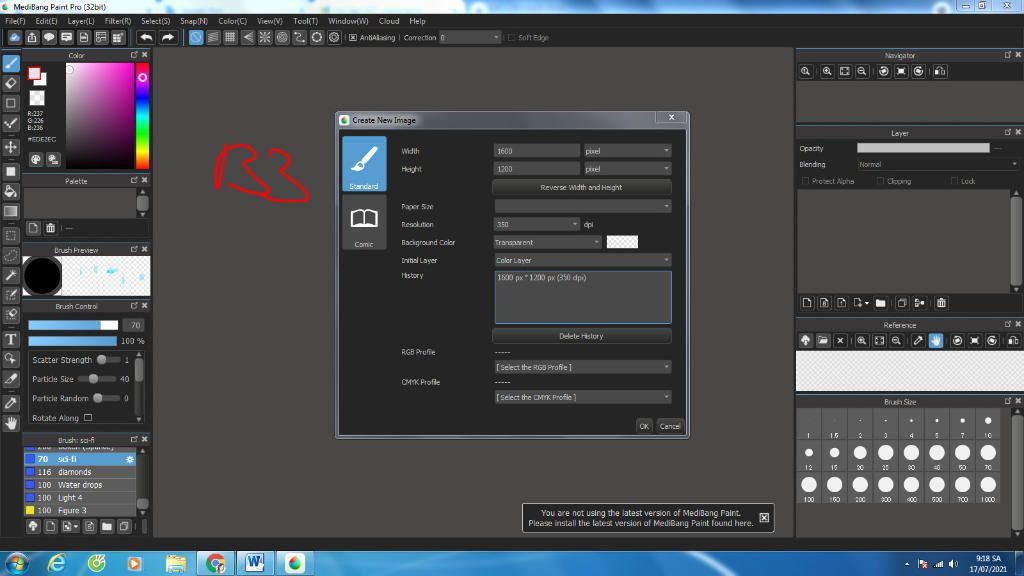Toggle Protect Alpha checkbox

coord(805,181)
